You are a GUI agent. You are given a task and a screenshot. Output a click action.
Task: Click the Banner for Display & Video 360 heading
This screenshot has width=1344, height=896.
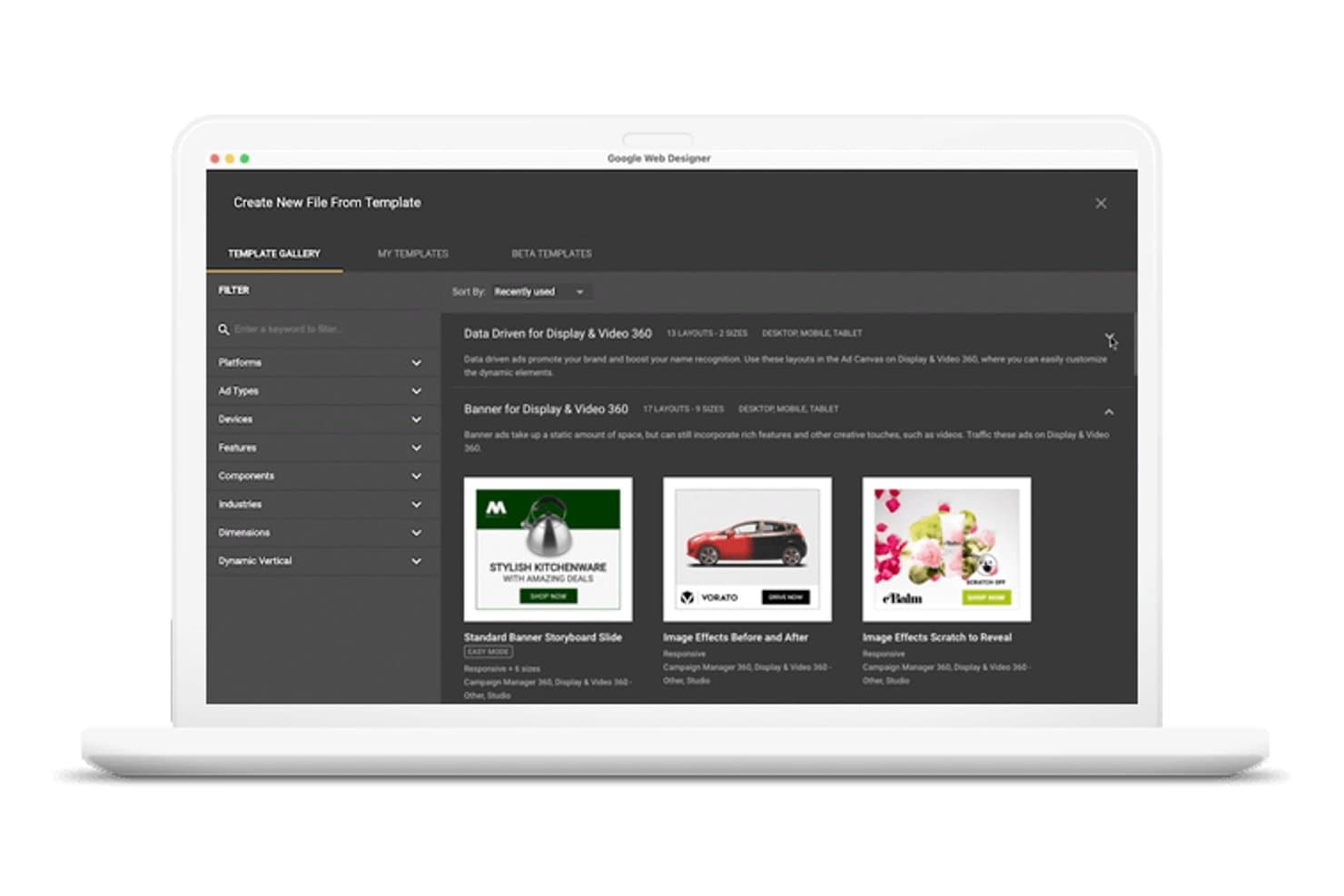pos(546,409)
